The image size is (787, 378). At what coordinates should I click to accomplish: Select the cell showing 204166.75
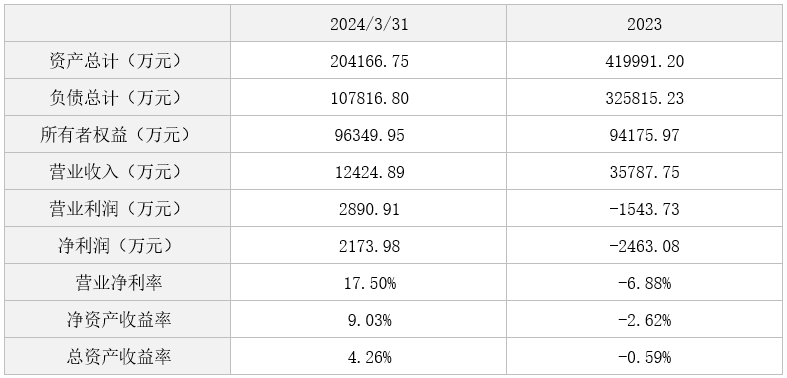coord(368,60)
